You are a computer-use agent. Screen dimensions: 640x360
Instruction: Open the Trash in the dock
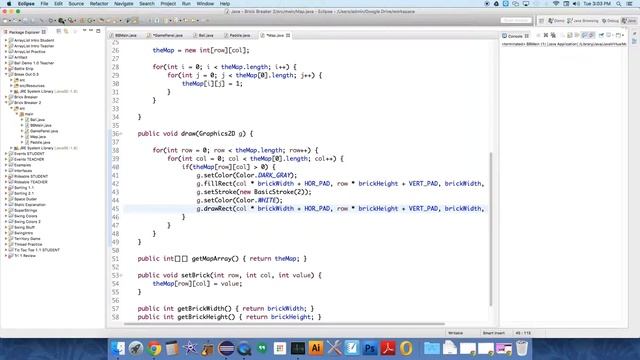522,349
